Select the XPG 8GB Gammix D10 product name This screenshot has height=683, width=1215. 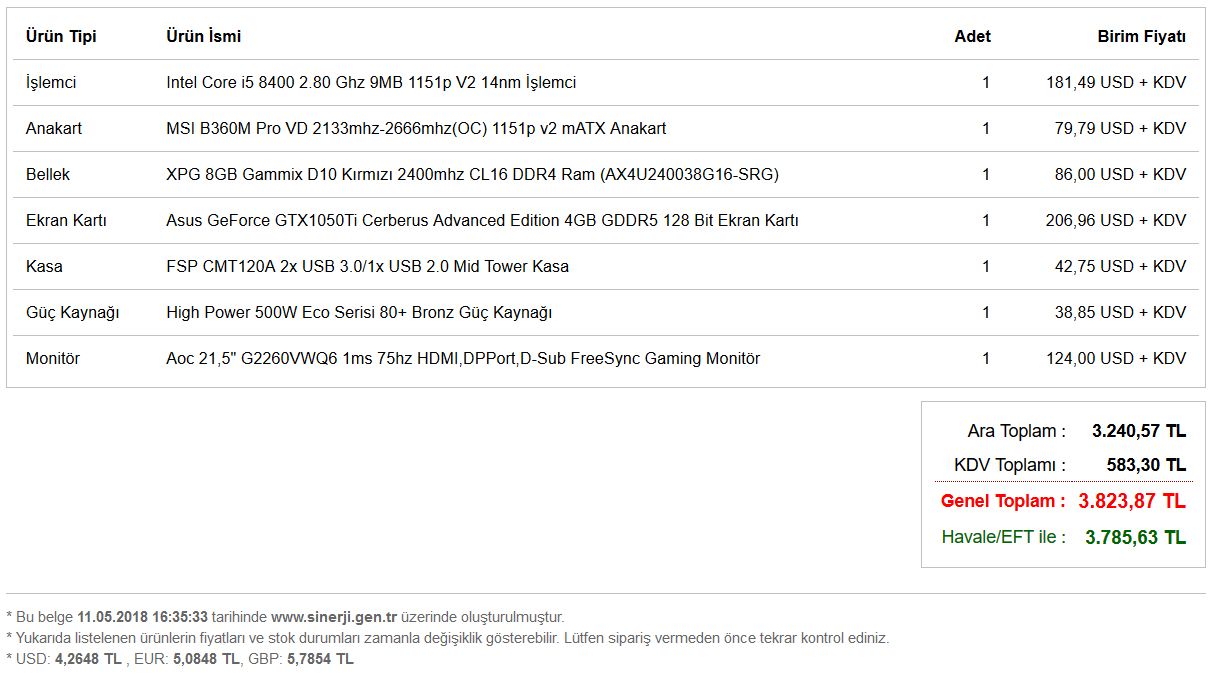472,174
